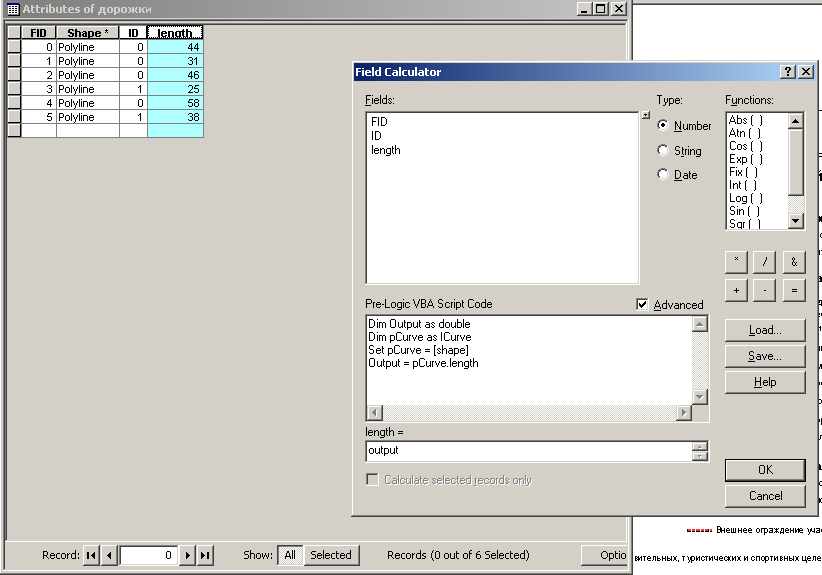Select ID in the Fields list
Screen dimensions: 822x575
tap(376, 136)
